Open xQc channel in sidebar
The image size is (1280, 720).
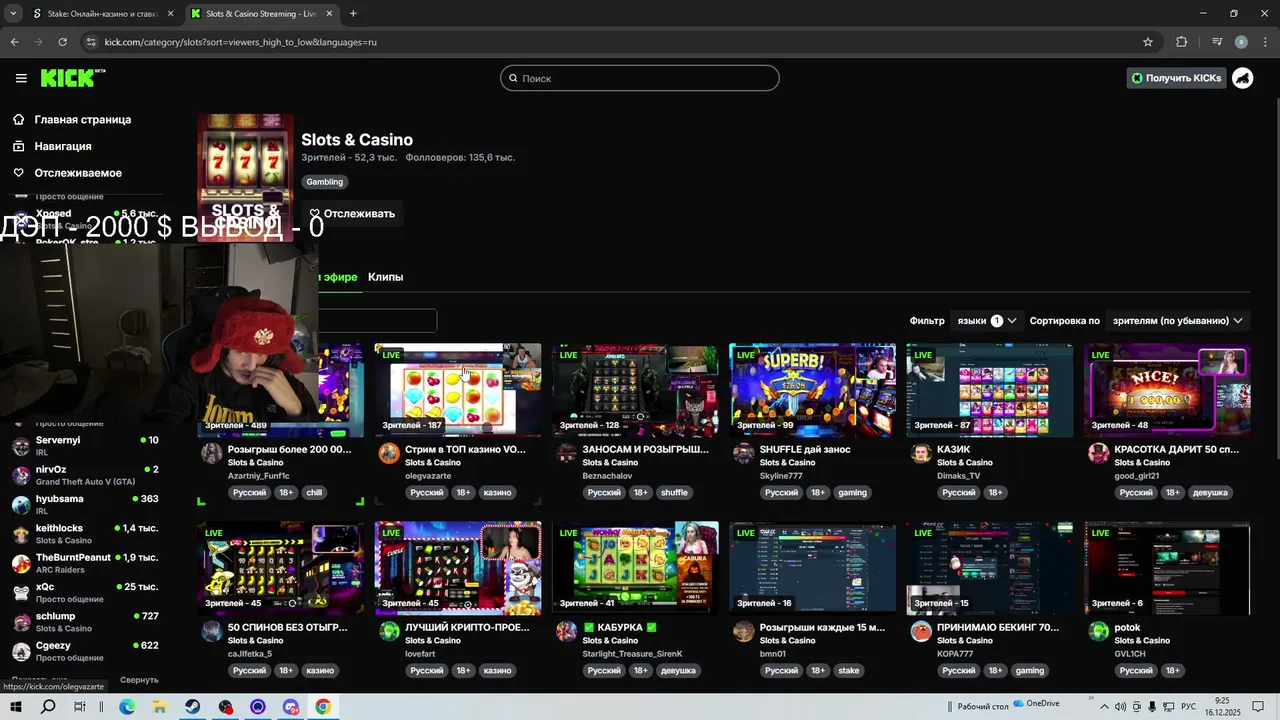tap(85, 592)
